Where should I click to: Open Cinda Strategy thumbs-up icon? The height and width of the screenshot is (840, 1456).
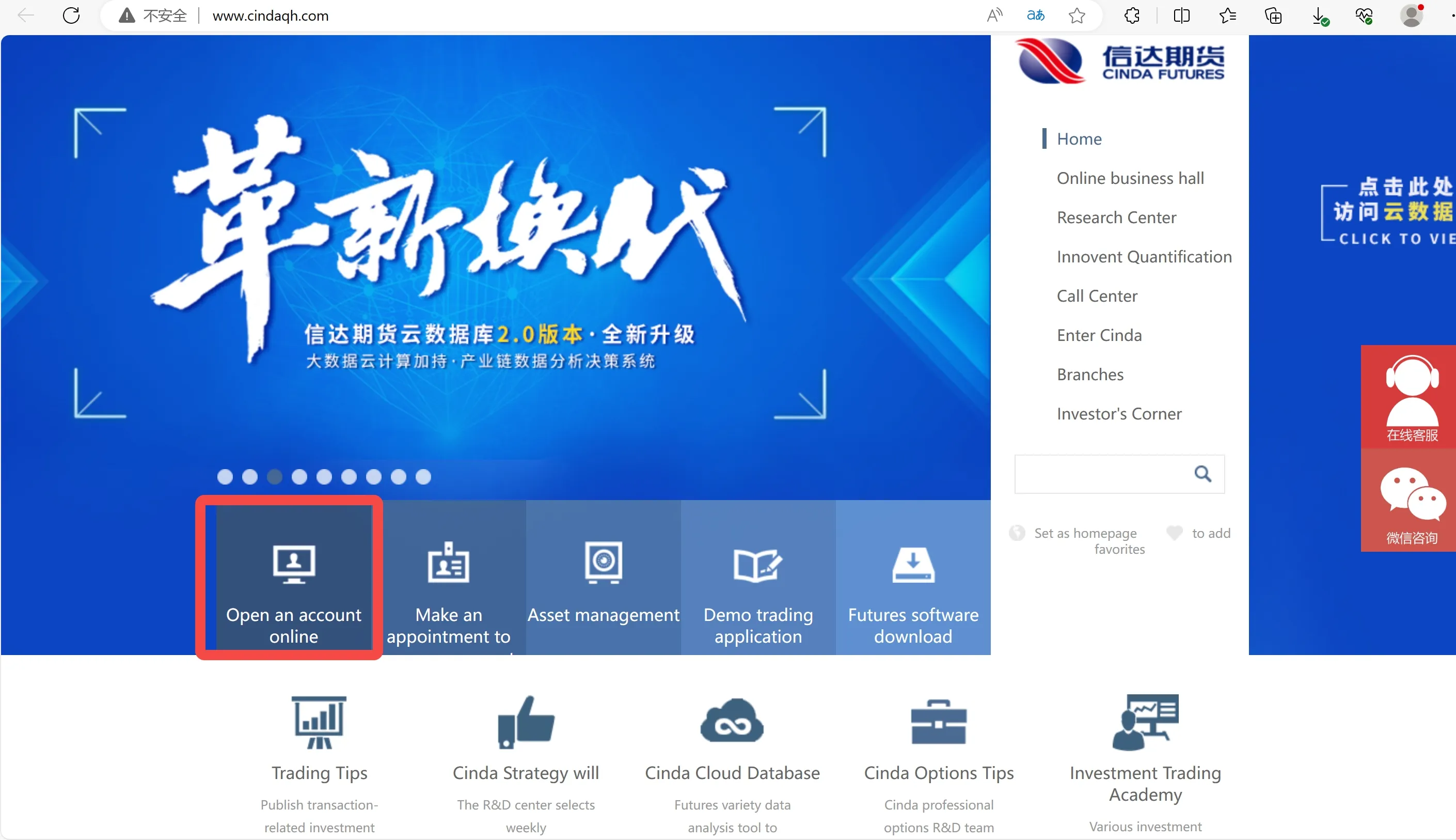(x=526, y=722)
